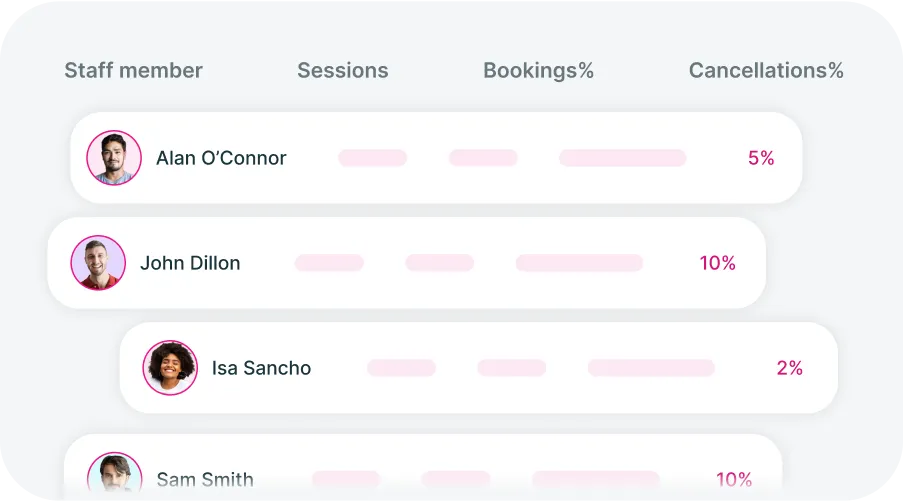Click the Cancellations% column header
The width and height of the screenshot is (903, 501).
(766, 70)
